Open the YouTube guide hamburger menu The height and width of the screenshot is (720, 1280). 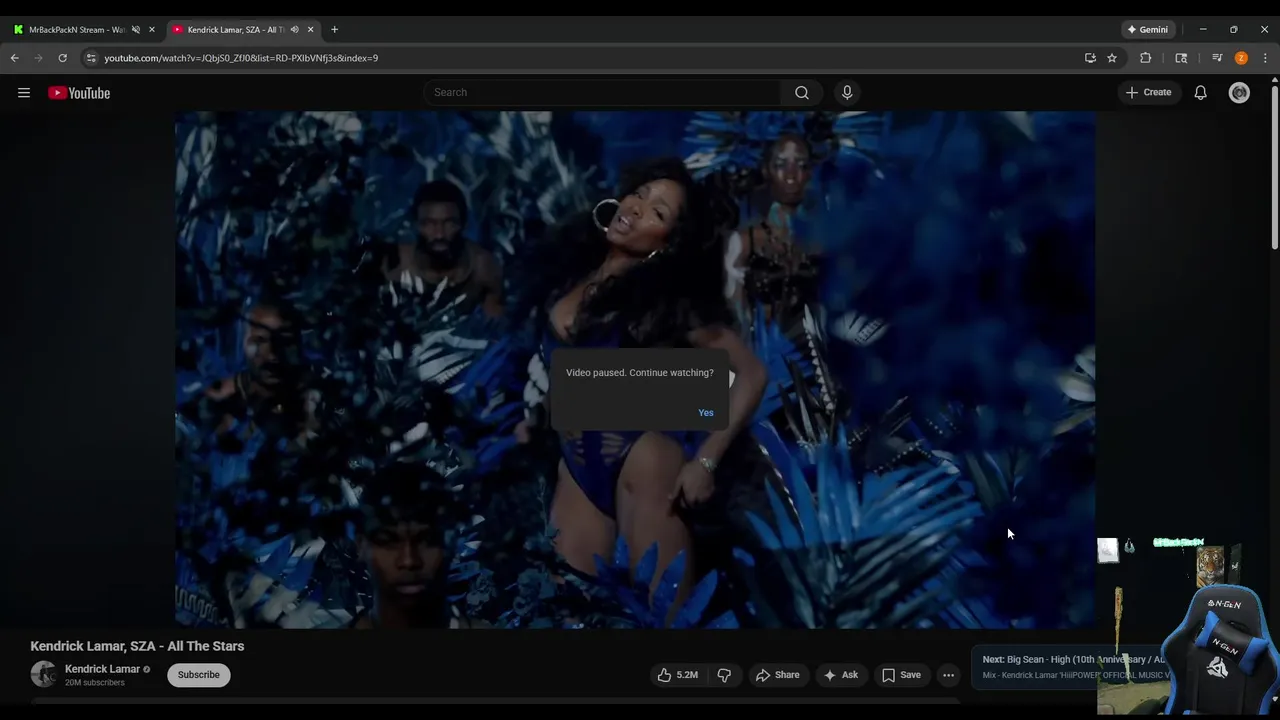24,93
